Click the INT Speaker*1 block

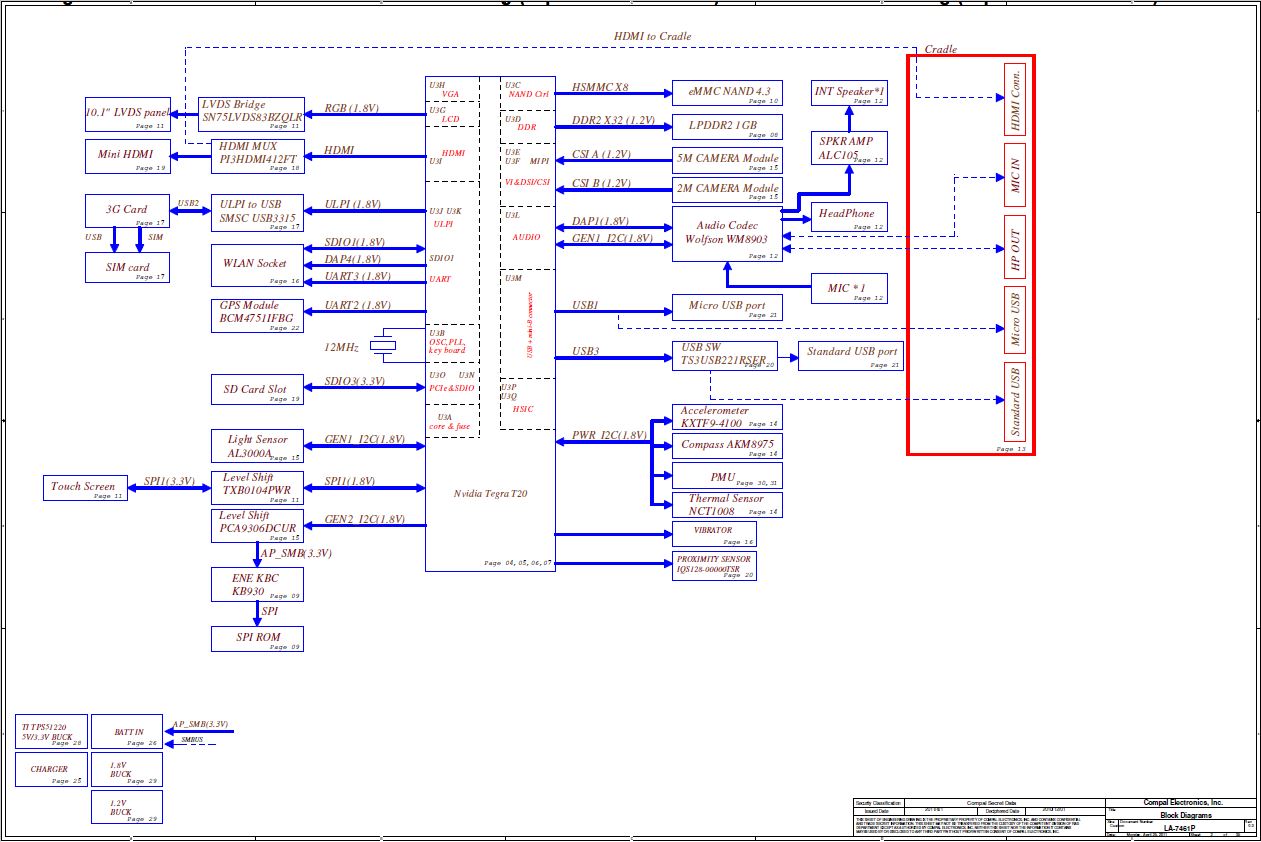click(849, 93)
